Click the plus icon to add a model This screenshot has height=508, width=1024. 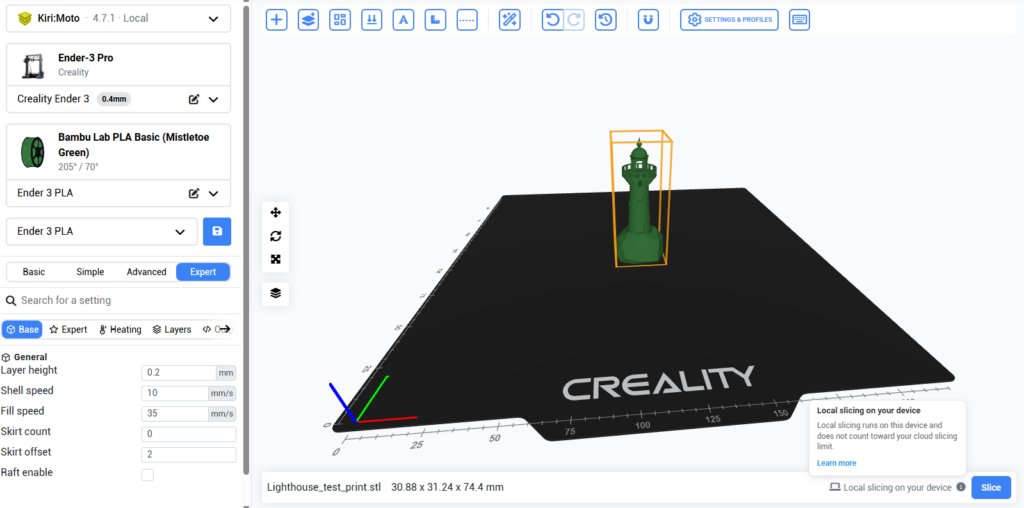[x=276, y=20]
